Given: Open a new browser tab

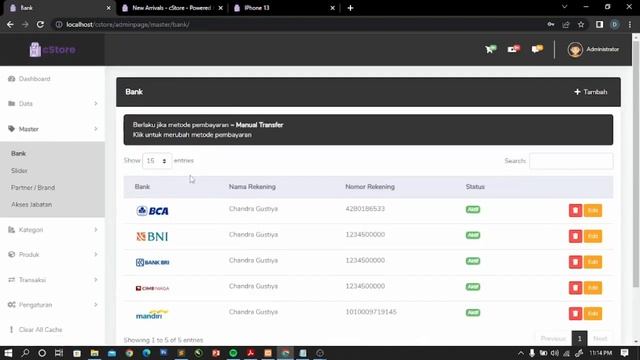Looking at the screenshot, I should (x=350, y=8).
